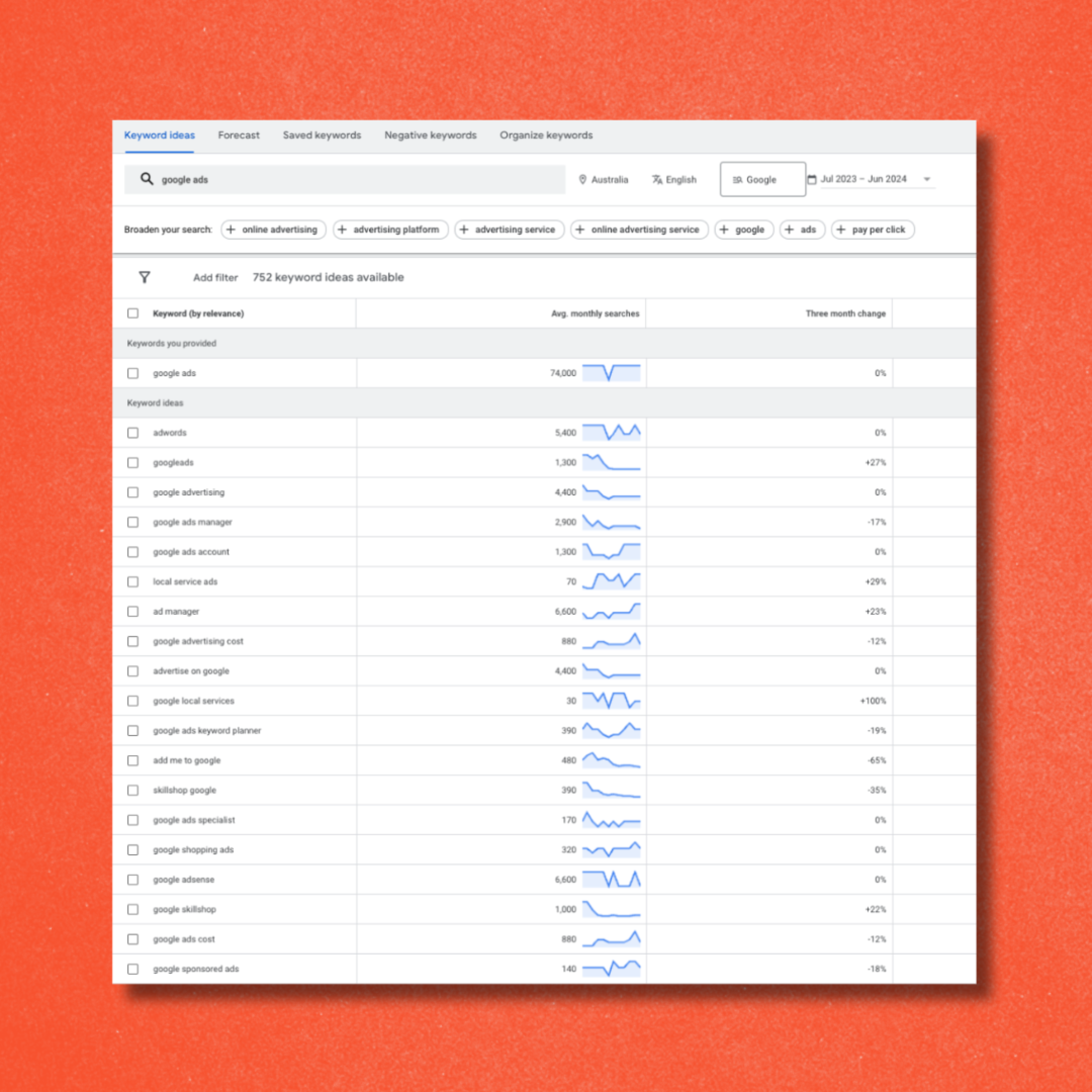Click the google ads search input field

point(345,179)
